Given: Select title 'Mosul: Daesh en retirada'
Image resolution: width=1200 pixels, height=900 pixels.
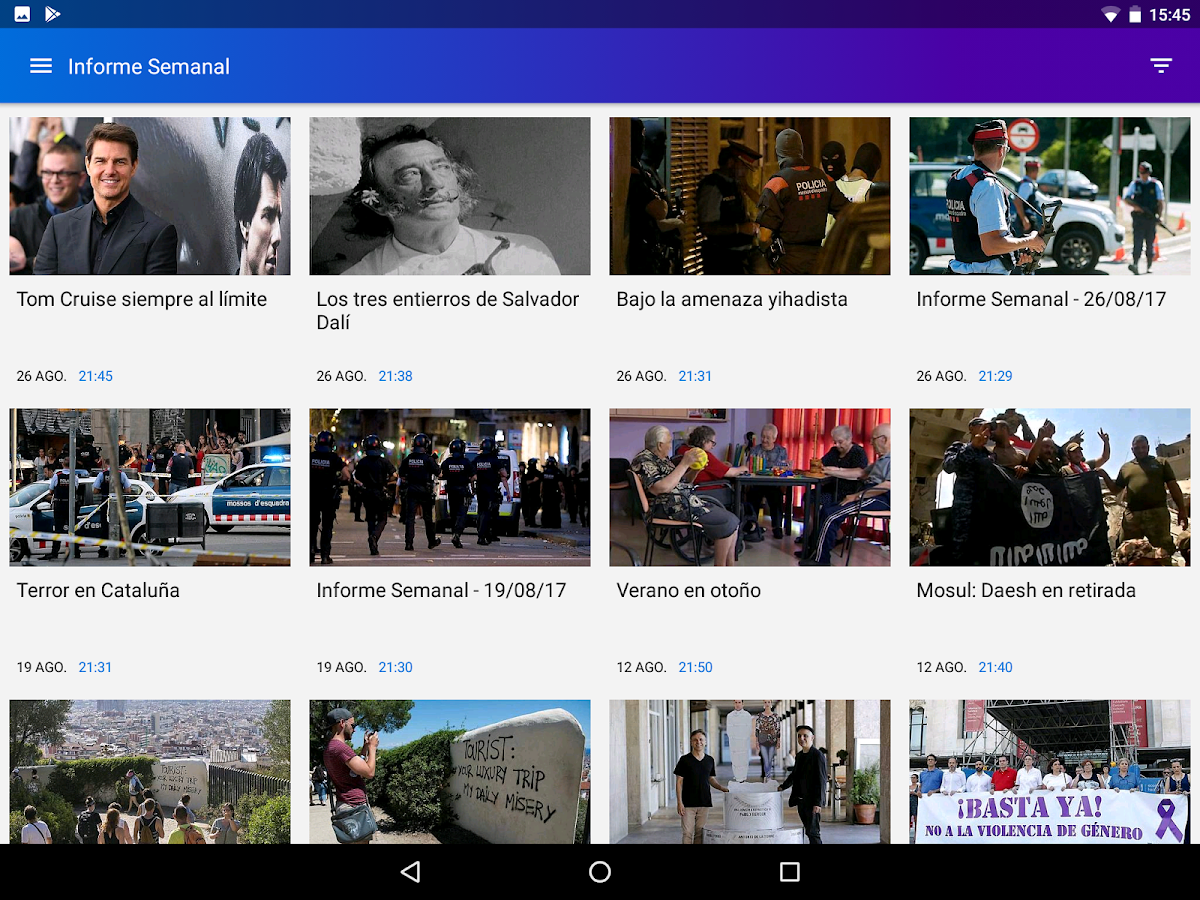Looking at the screenshot, I should click(1026, 590).
